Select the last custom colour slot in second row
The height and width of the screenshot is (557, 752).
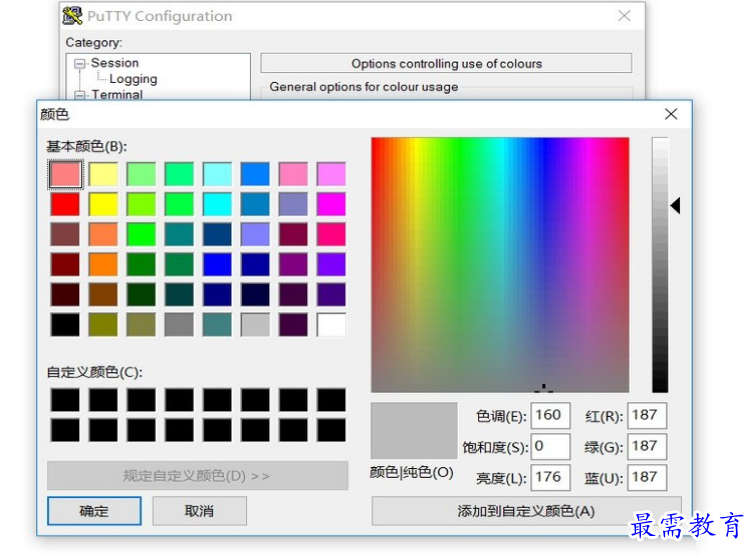(x=331, y=430)
